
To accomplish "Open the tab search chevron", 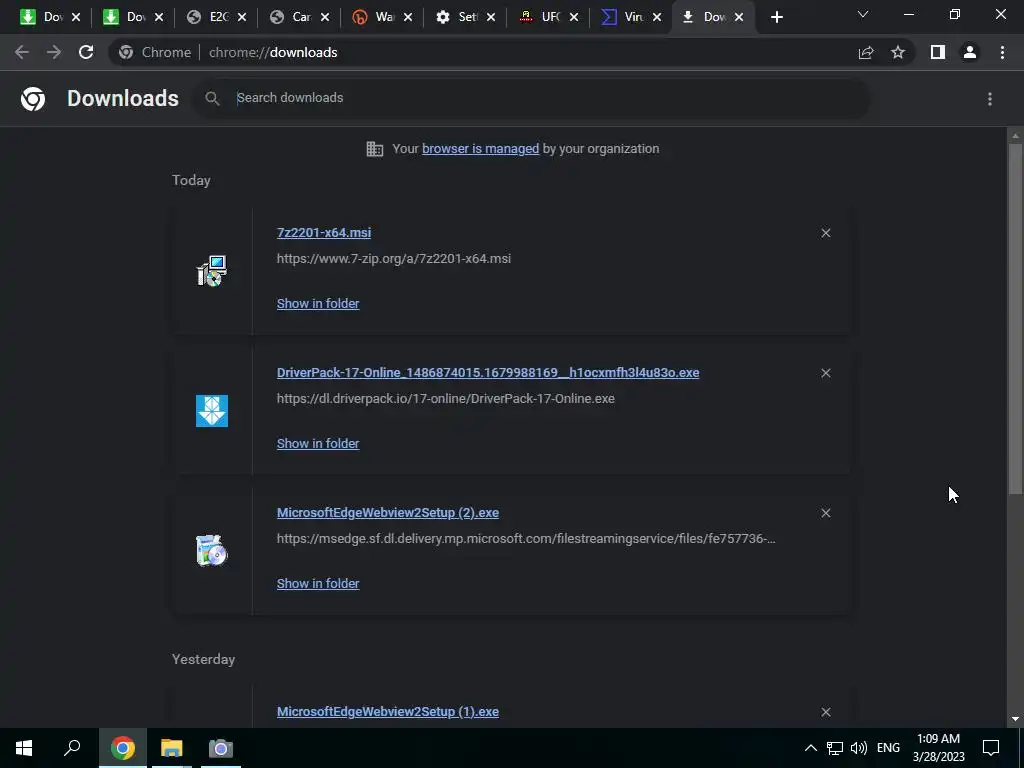I will coord(863,14).
